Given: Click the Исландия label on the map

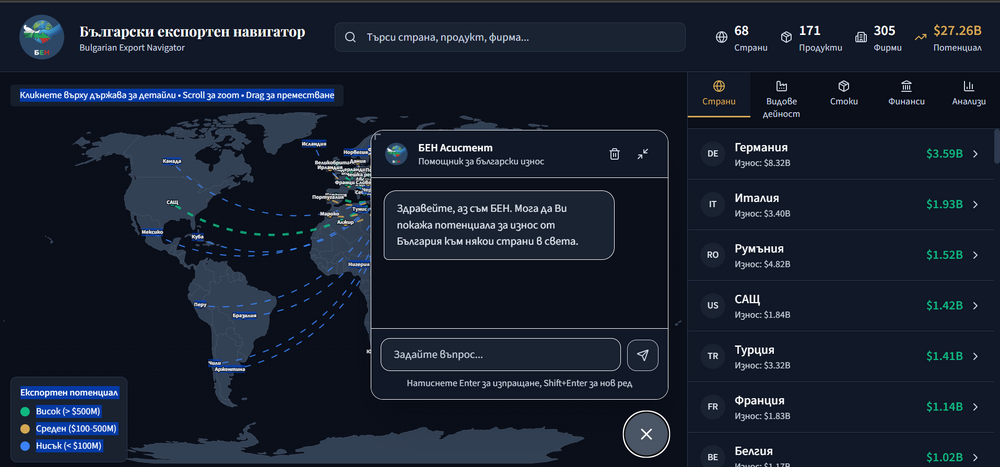Looking at the screenshot, I should (x=314, y=144).
